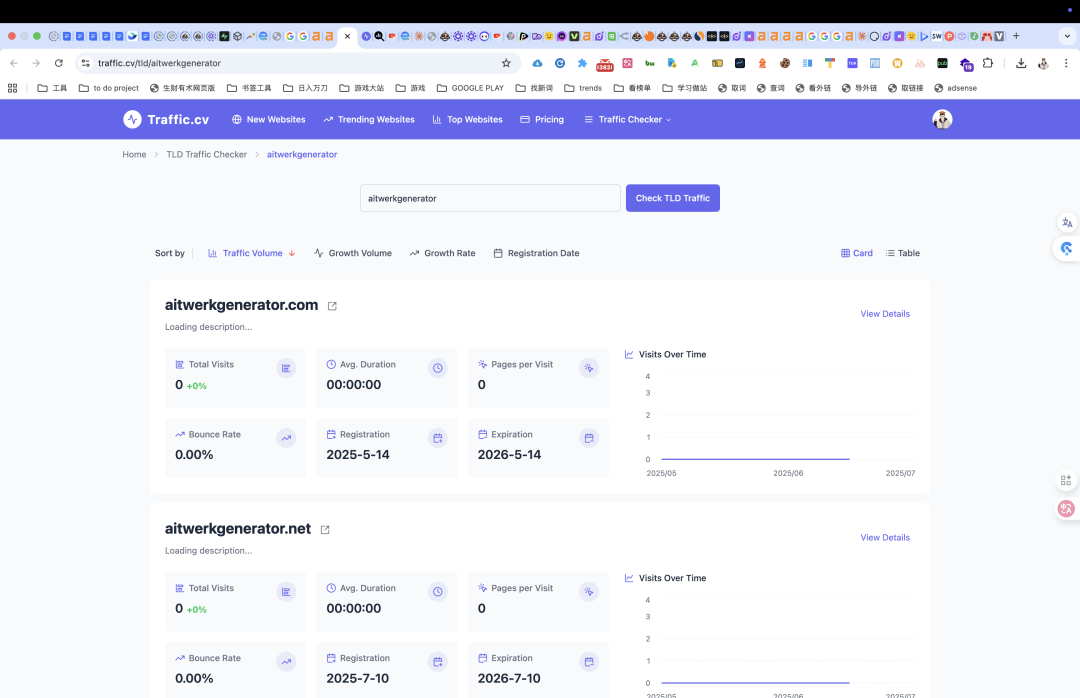Screen dimensions: 1080x698
Task: Click Pages per Visit icon in aitwerkgenerator.net card
Action: tap(589, 592)
